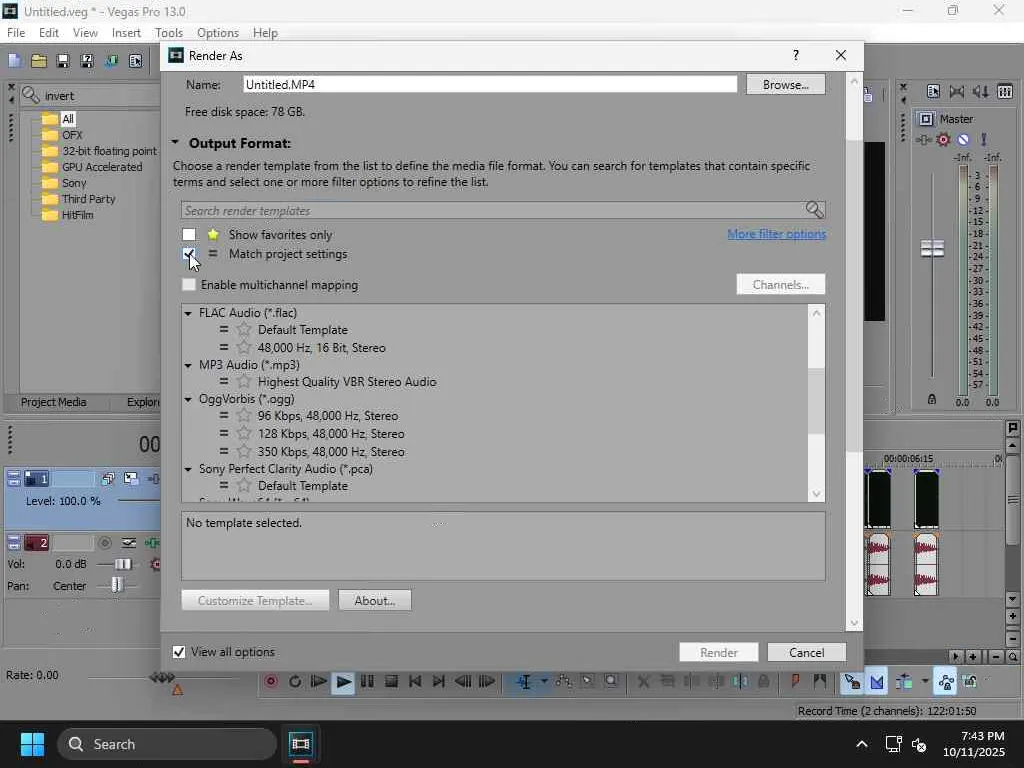Click search magnifier in render templates field
The width and height of the screenshot is (1024, 768).
point(814,210)
